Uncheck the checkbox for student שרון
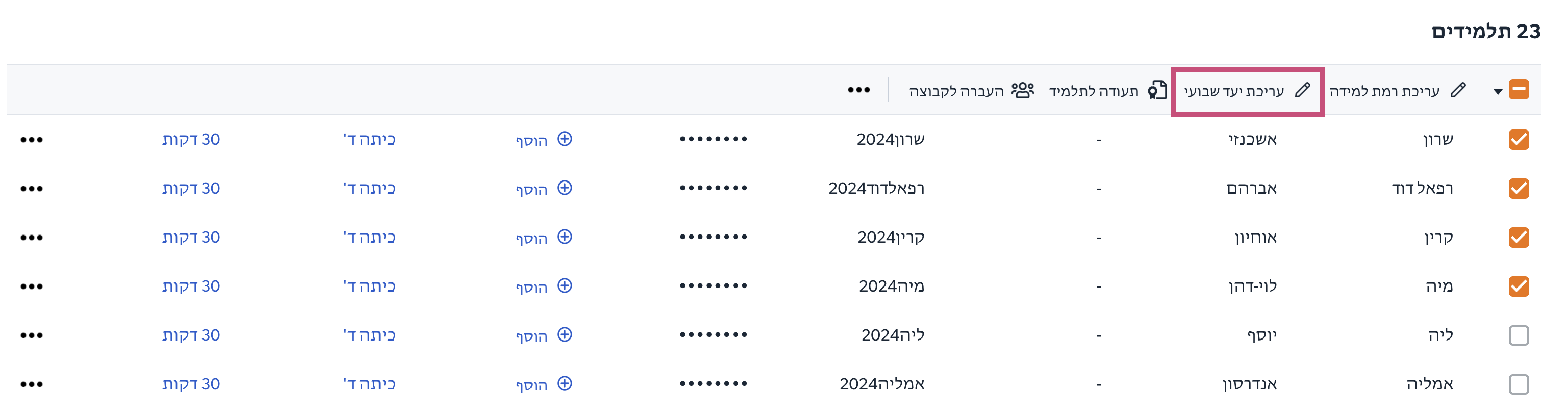 [1519, 139]
